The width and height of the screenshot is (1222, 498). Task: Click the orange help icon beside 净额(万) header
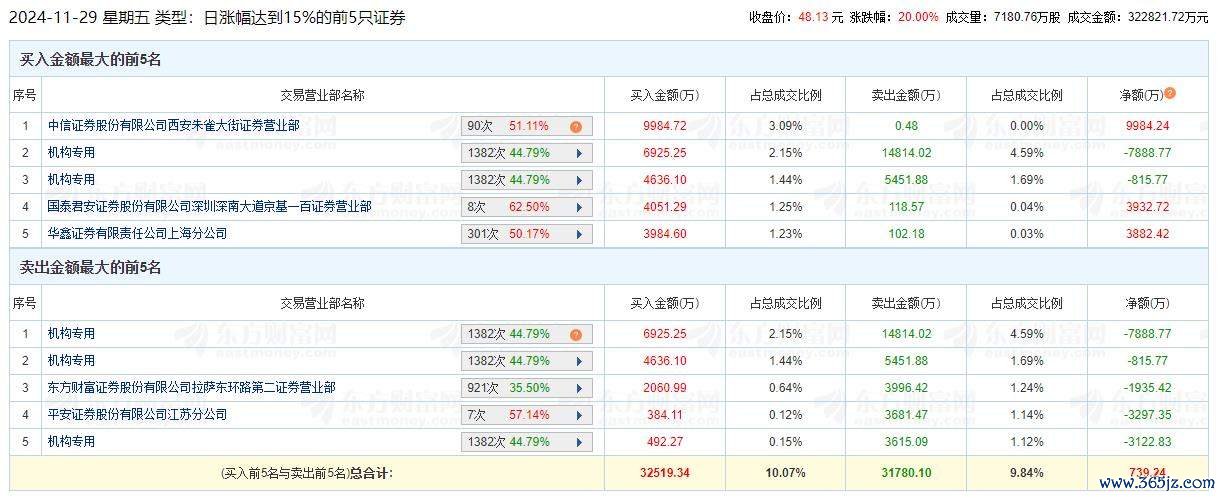click(x=1170, y=93)
